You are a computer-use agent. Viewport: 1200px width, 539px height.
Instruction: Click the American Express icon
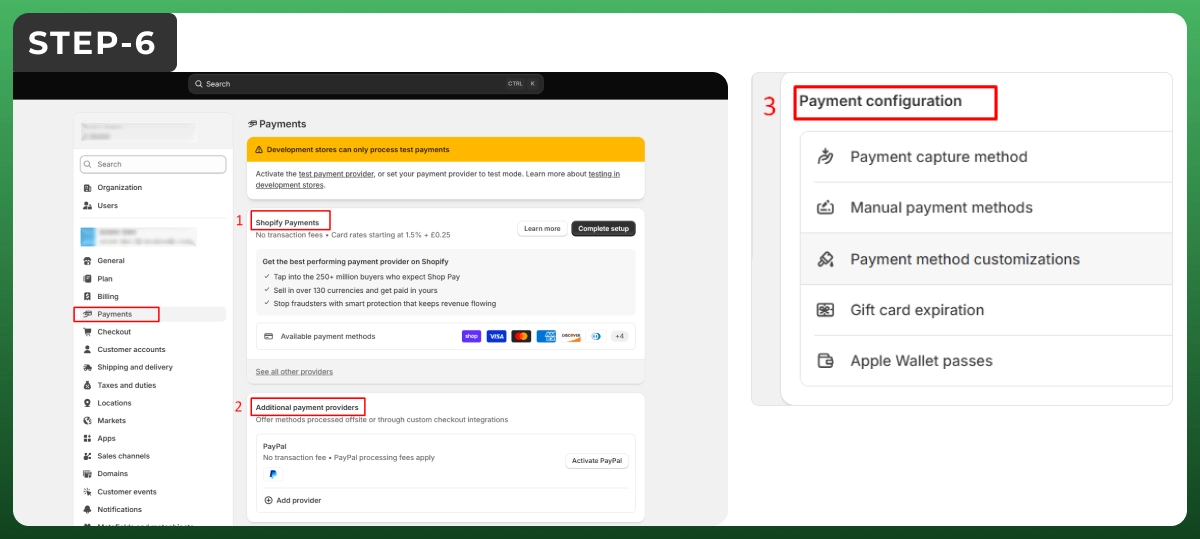[x=546, y=337]
